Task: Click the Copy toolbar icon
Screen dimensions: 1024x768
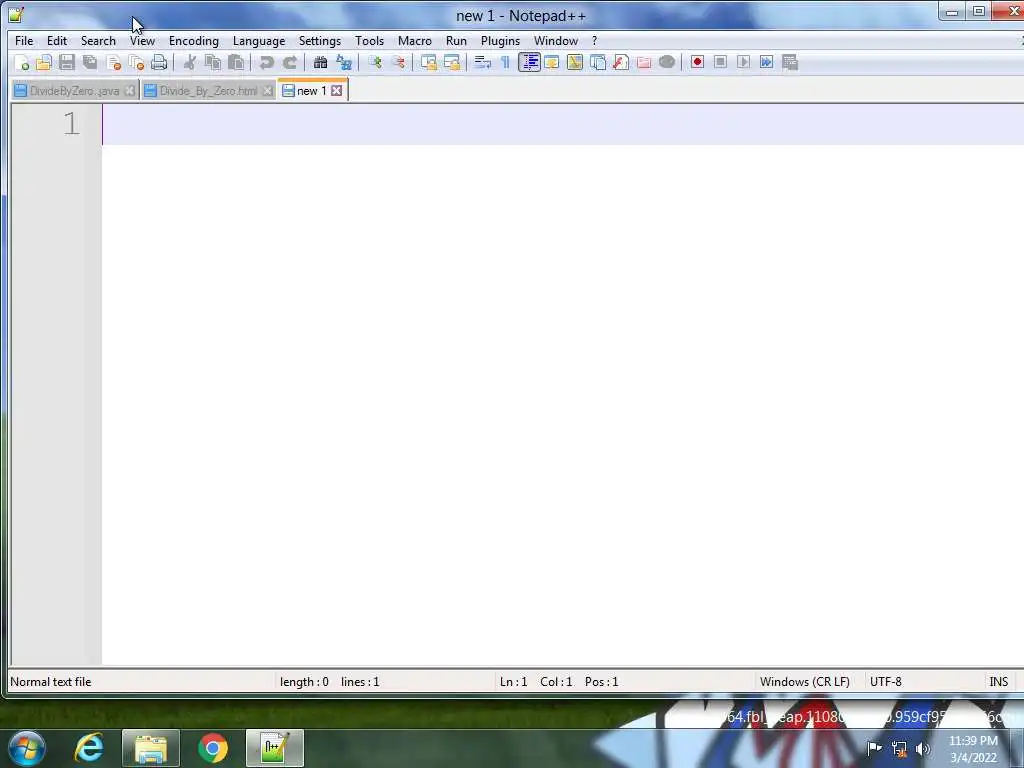Action: point(213,63)
